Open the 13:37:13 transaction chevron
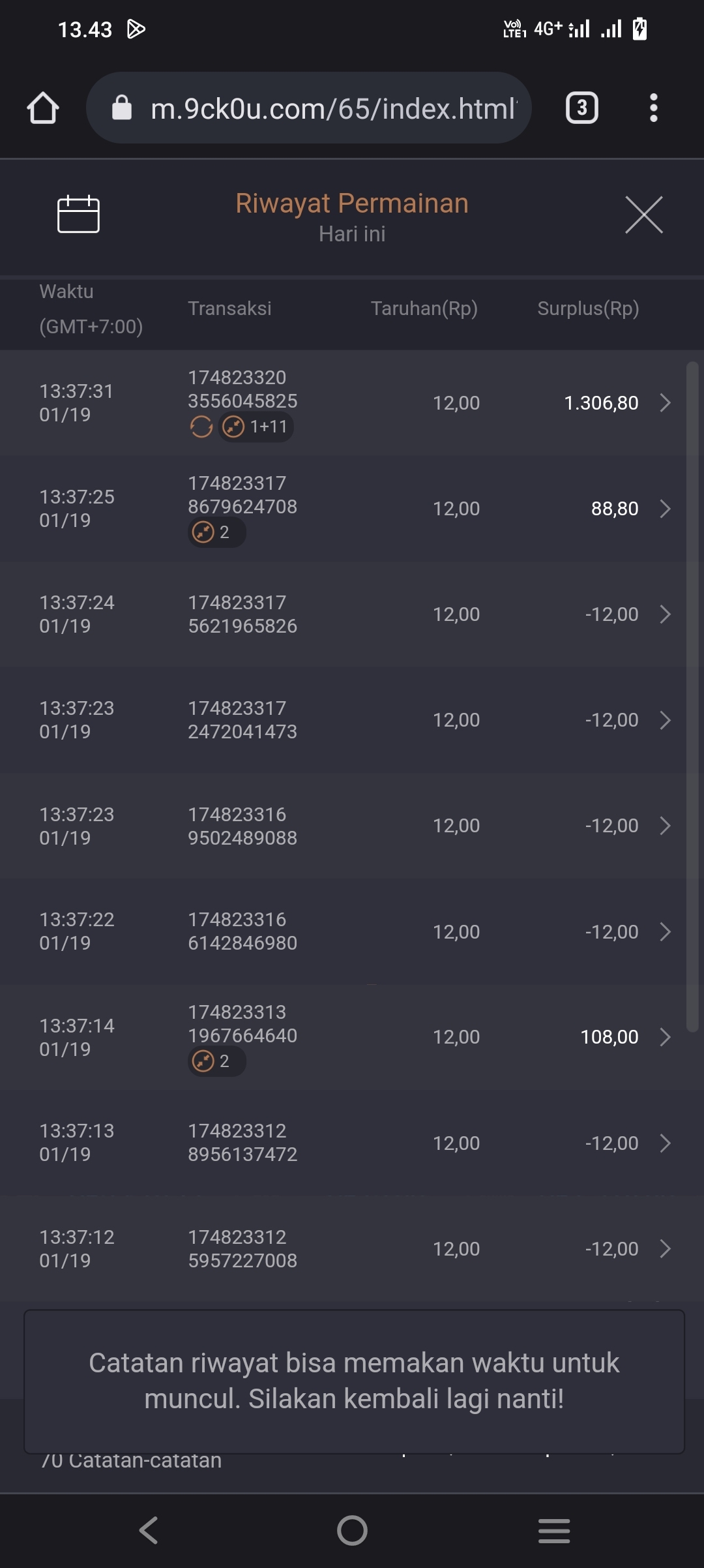 coord(665,1143)
